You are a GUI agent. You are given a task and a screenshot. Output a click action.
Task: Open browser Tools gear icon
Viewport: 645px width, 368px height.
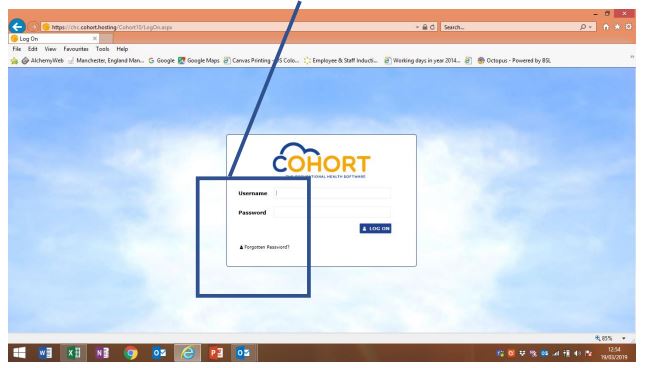629,27
